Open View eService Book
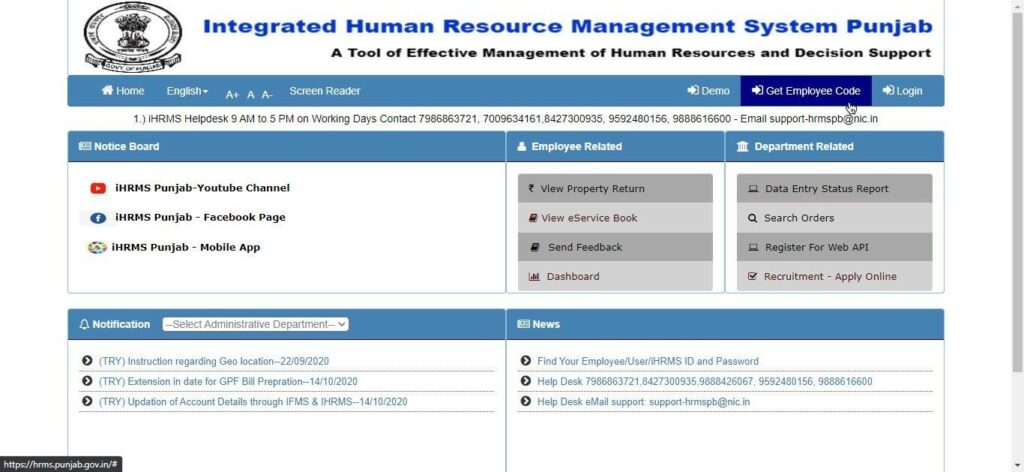This screenshot has width=1024, height=472. point(615,218)
